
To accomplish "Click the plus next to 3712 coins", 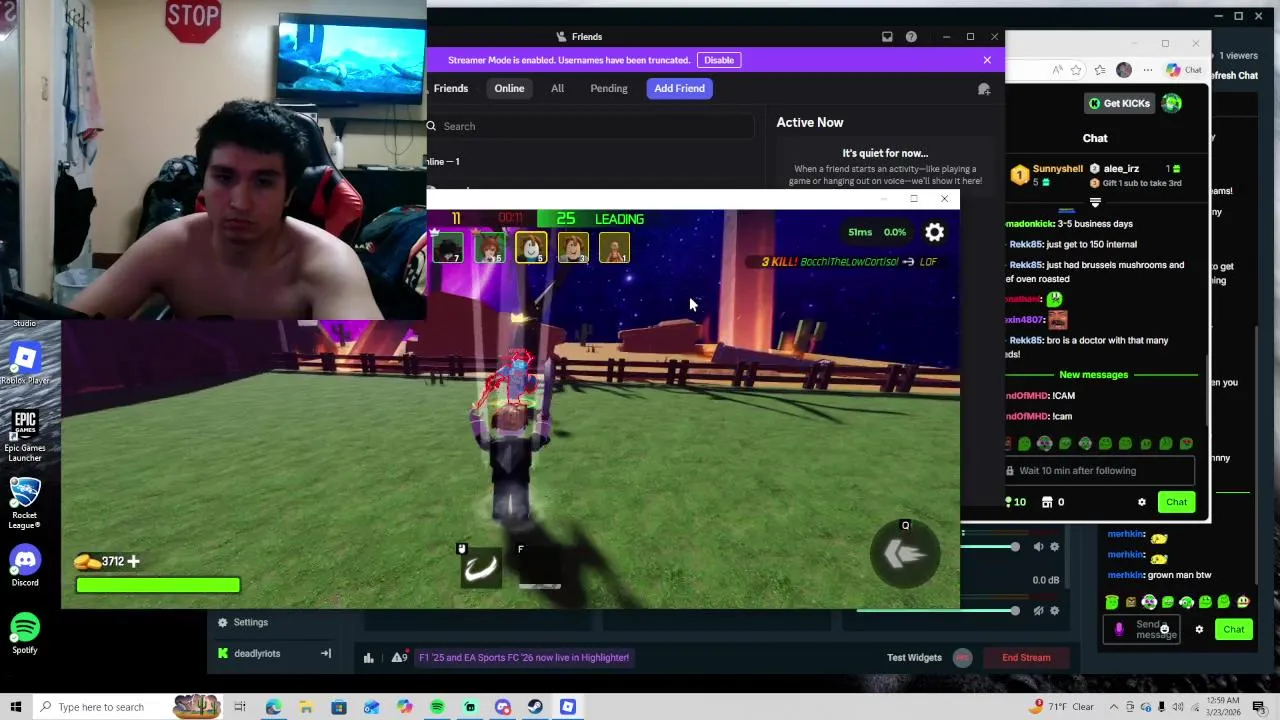I will click(133, 561).
